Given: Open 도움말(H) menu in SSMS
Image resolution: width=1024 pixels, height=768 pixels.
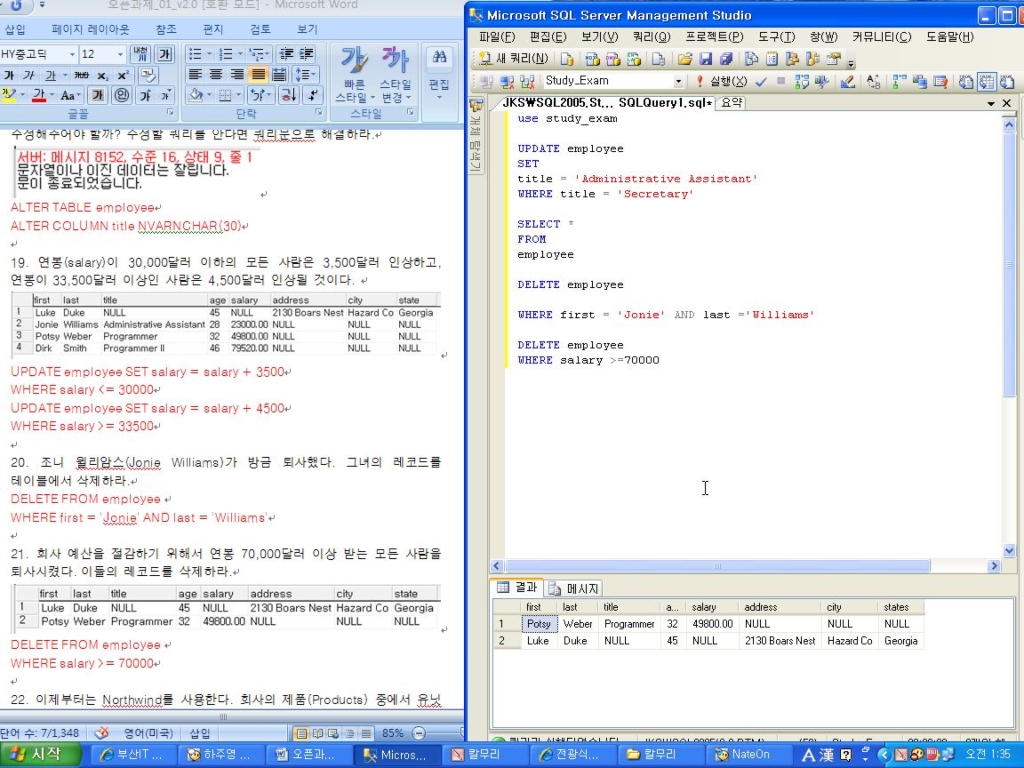Looking at the screenshot, I should [x=950, y=37].
